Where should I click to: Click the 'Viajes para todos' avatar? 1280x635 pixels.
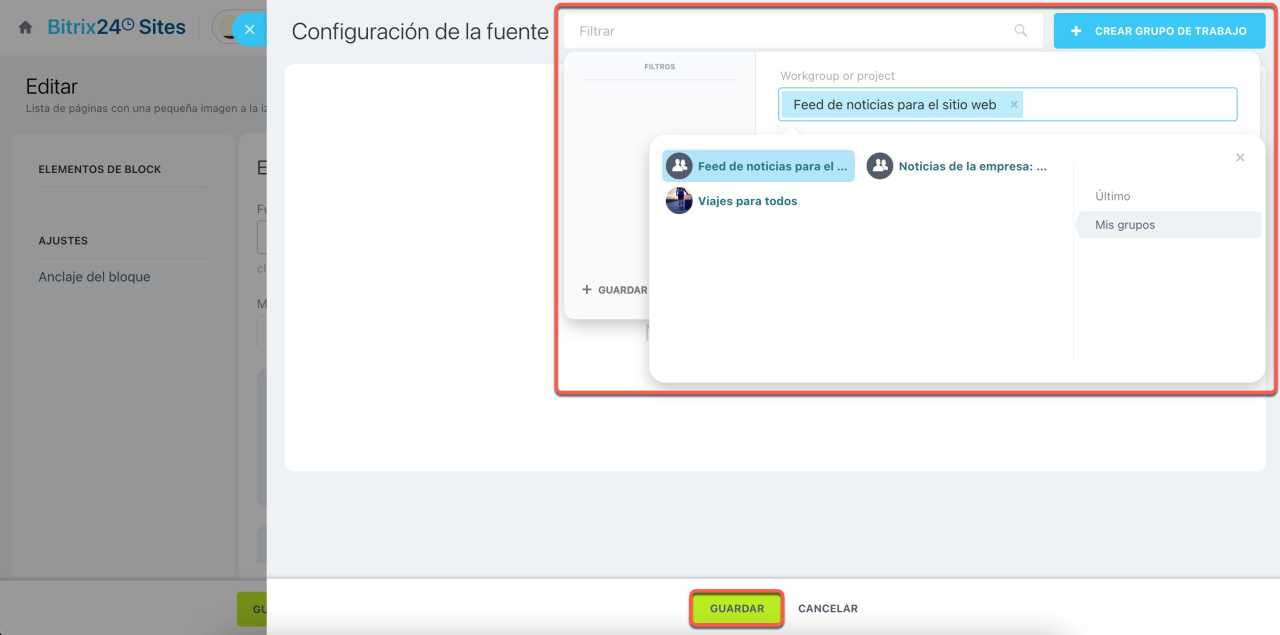pos(679,201)
